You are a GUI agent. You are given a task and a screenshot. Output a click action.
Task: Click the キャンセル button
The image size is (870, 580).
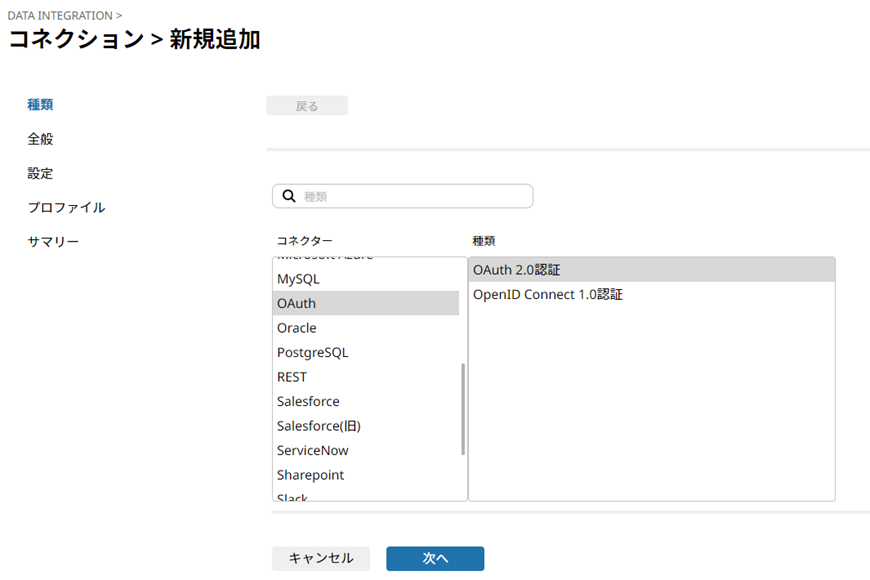[x=321, y=558]
